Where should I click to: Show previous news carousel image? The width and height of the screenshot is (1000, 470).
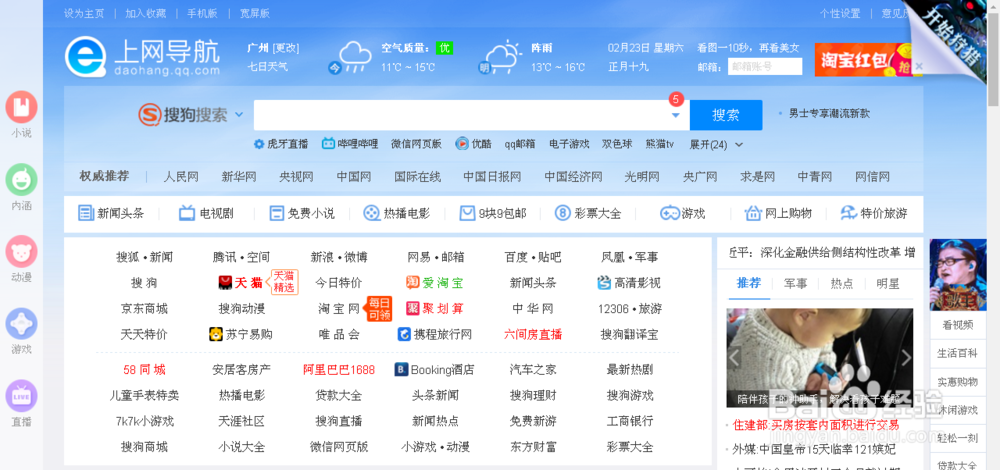[x=734, y=358]
